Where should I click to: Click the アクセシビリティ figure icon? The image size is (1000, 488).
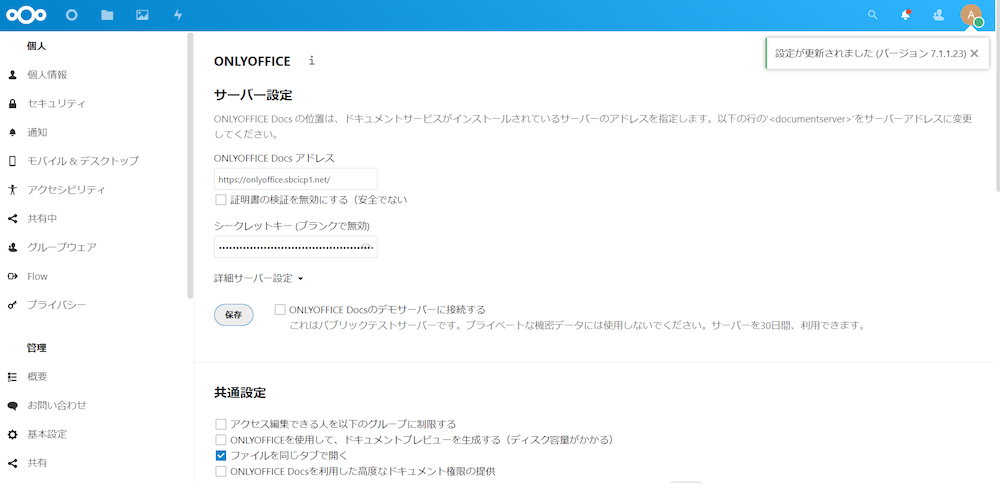12,189
